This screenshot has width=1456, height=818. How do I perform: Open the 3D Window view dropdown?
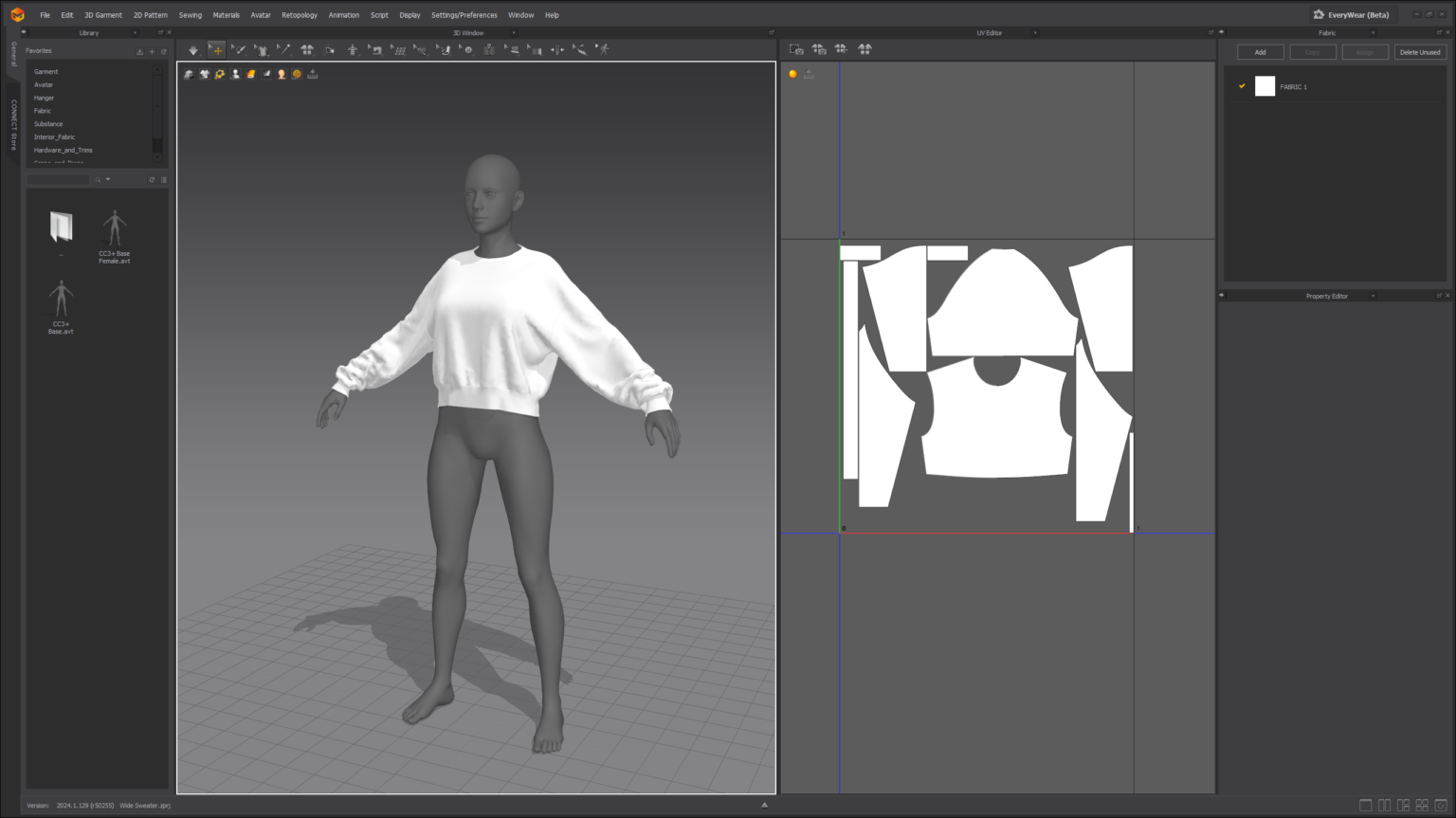pos(513,32)
